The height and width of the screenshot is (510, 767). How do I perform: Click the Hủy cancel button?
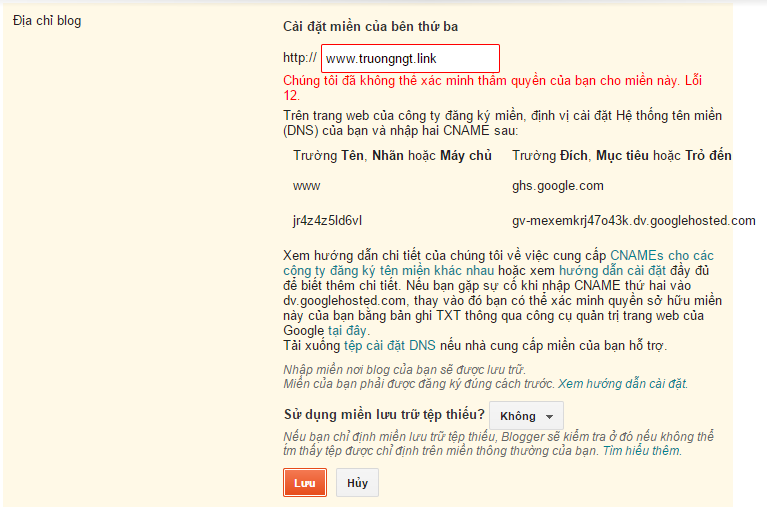coord(357,483)
